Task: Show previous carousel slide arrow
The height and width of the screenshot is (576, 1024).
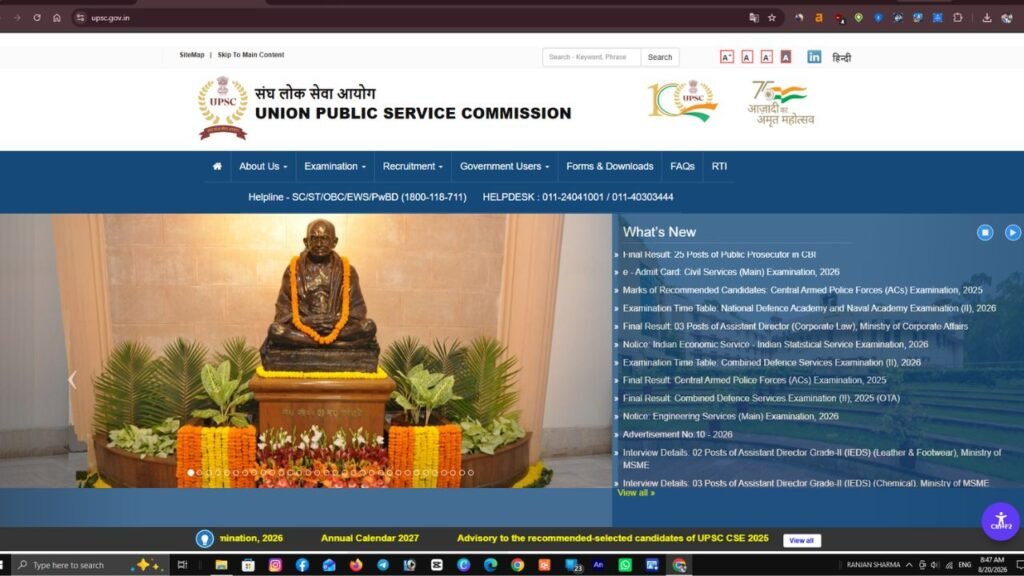Action: [x=72, y=379]
